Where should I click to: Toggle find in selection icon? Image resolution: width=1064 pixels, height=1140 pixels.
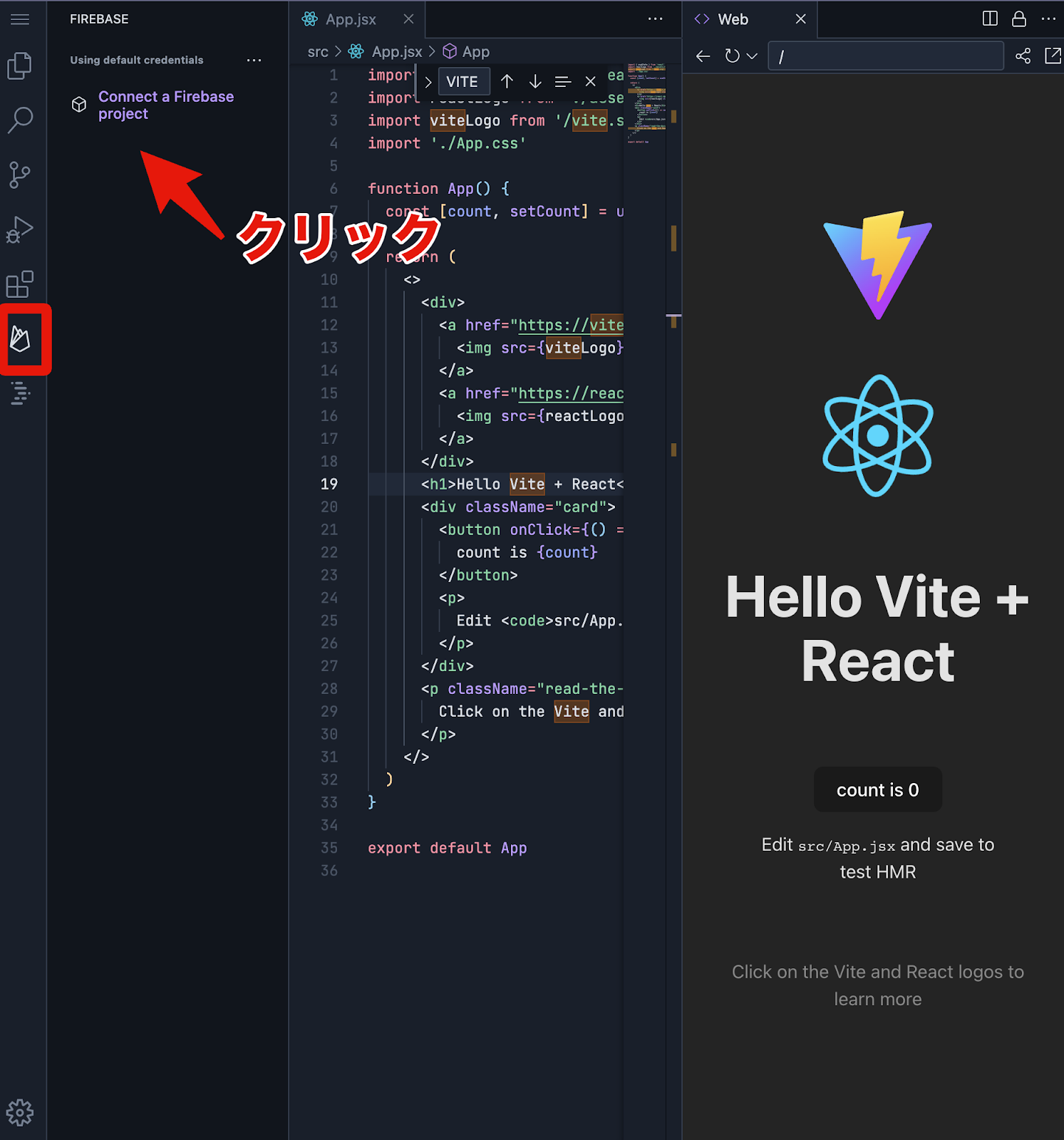click(x=563, y=82)
